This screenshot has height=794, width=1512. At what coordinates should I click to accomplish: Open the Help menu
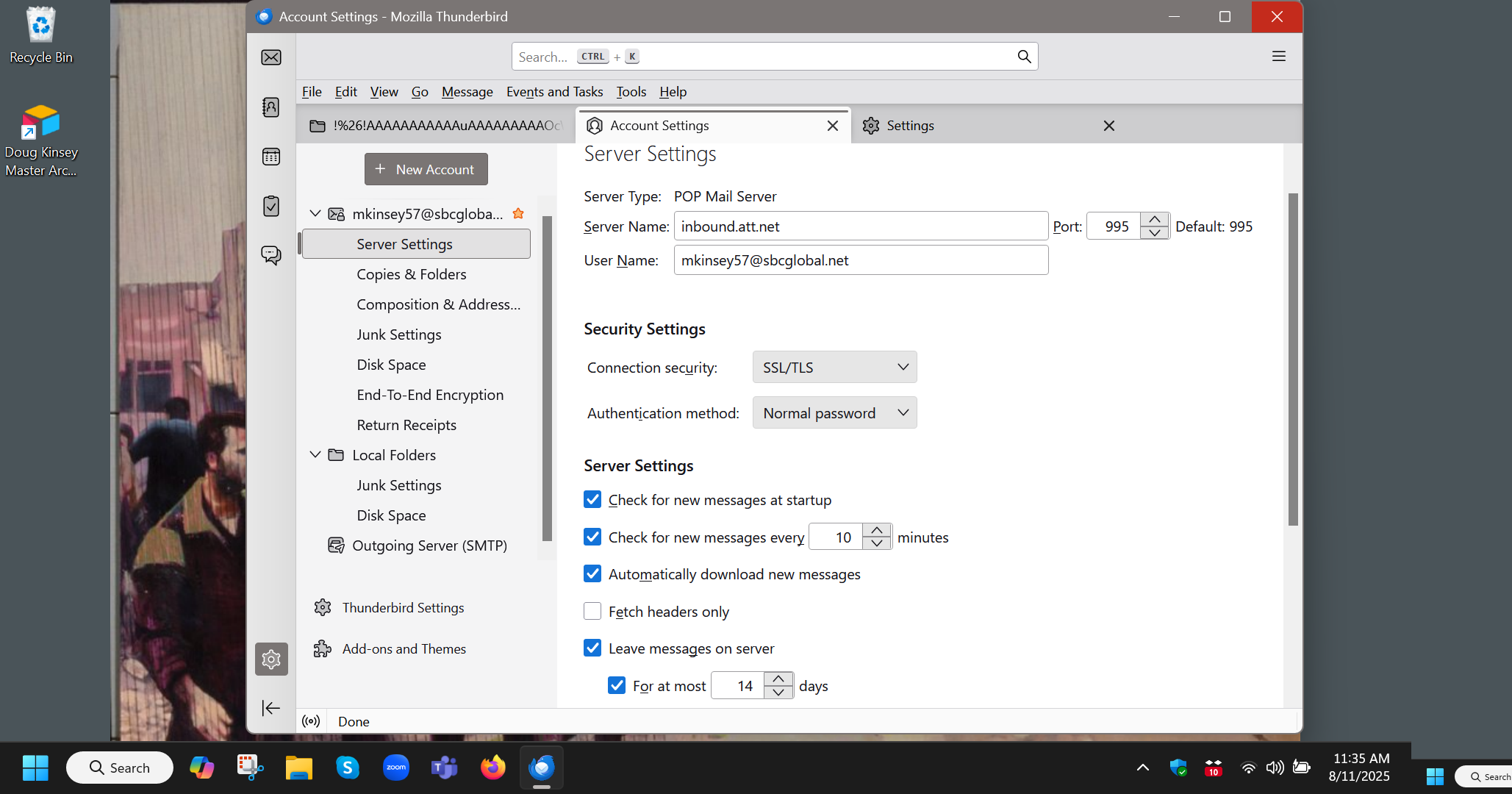click(673, 92)
